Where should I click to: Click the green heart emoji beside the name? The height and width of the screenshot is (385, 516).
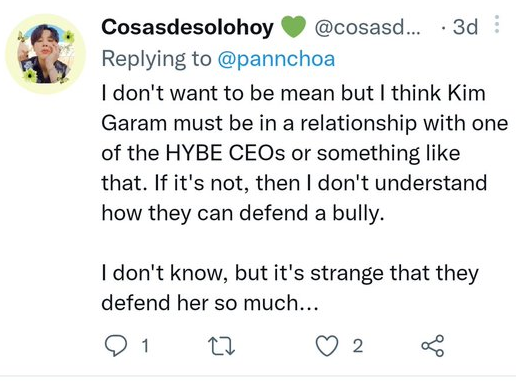293,27
